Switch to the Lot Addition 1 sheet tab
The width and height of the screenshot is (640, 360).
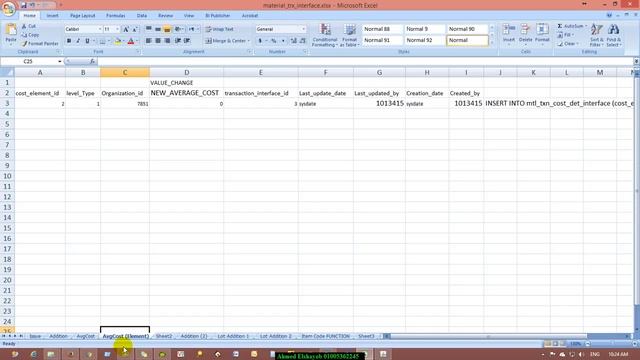point(233,336)
